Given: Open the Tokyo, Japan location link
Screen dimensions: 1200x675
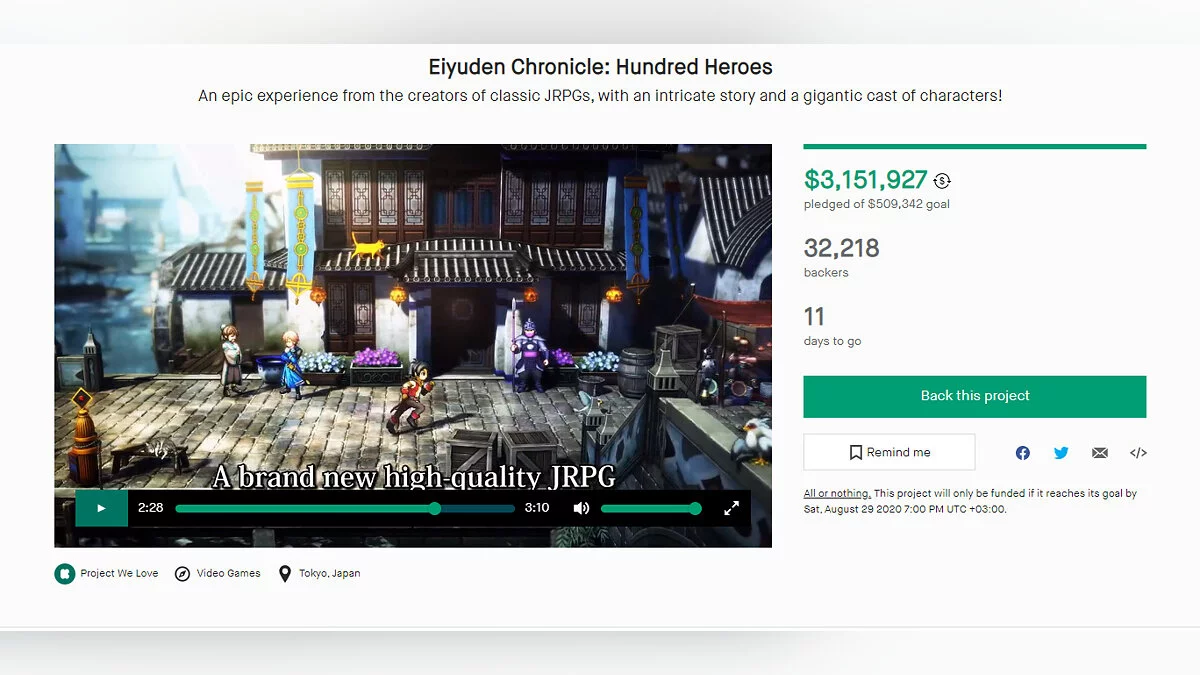Looking at the screenshot, I should click(x=319, y=574).
